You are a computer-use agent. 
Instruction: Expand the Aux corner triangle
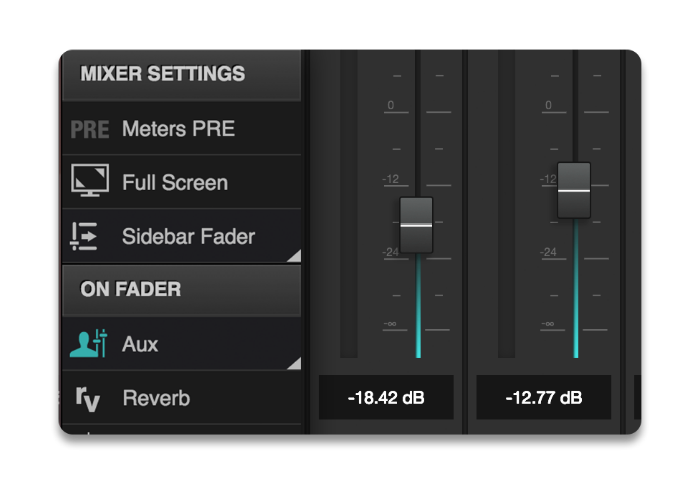tap(293, 363)
